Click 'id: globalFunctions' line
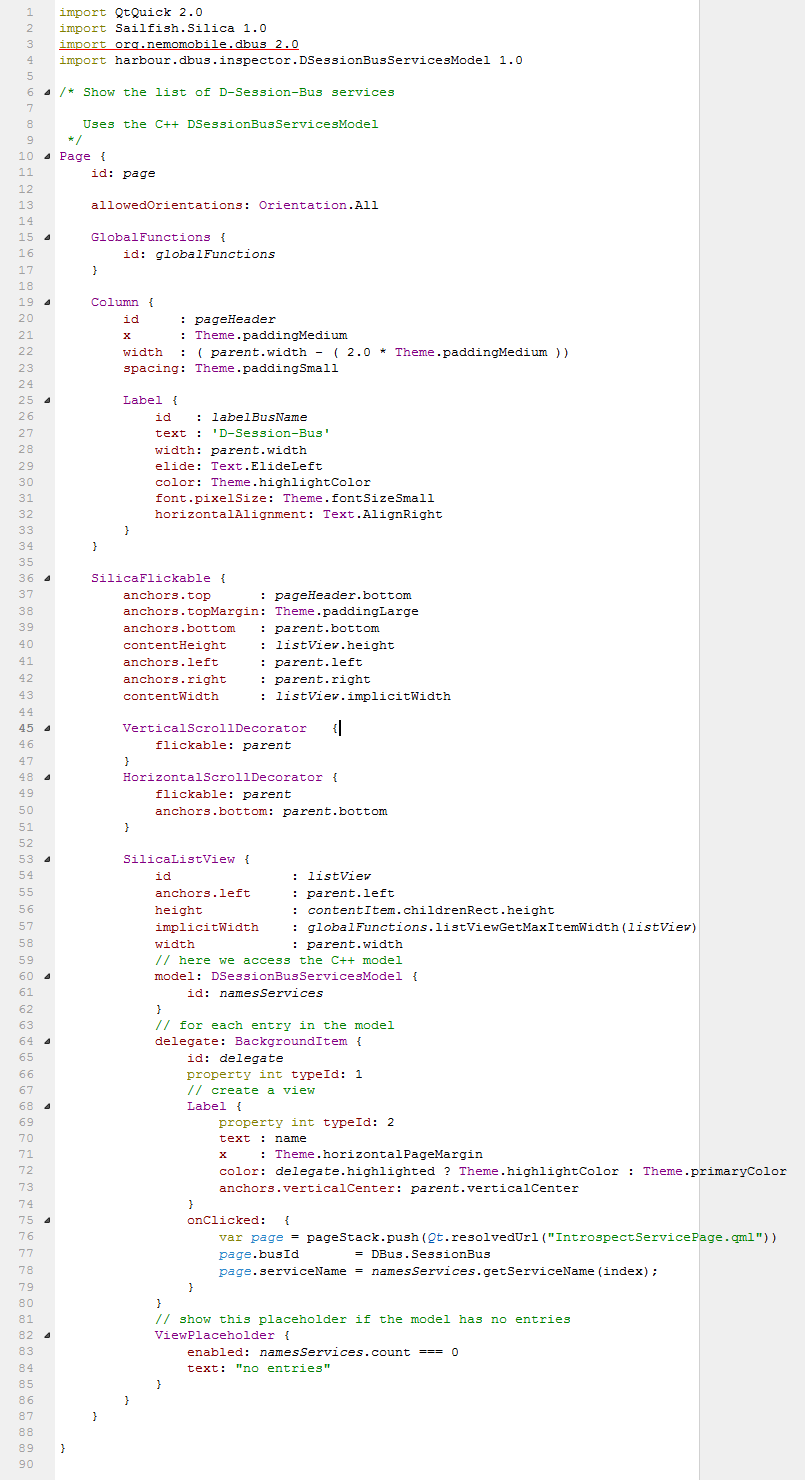 (199, 254)
